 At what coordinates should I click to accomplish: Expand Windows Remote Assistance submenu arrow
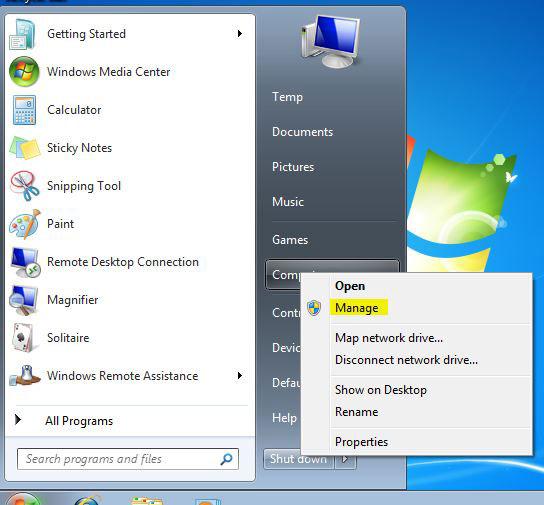coord(239,376)
